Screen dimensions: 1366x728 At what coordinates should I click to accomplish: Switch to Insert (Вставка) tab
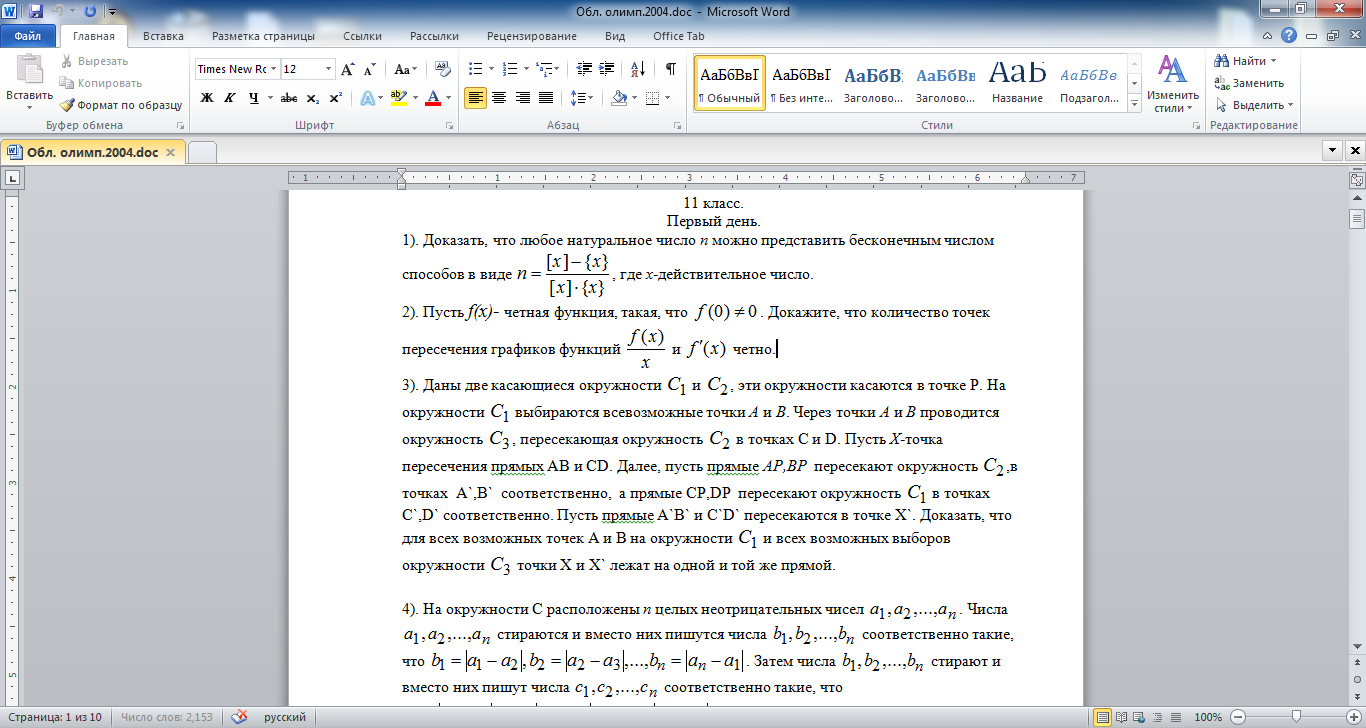tap(163, 36)
